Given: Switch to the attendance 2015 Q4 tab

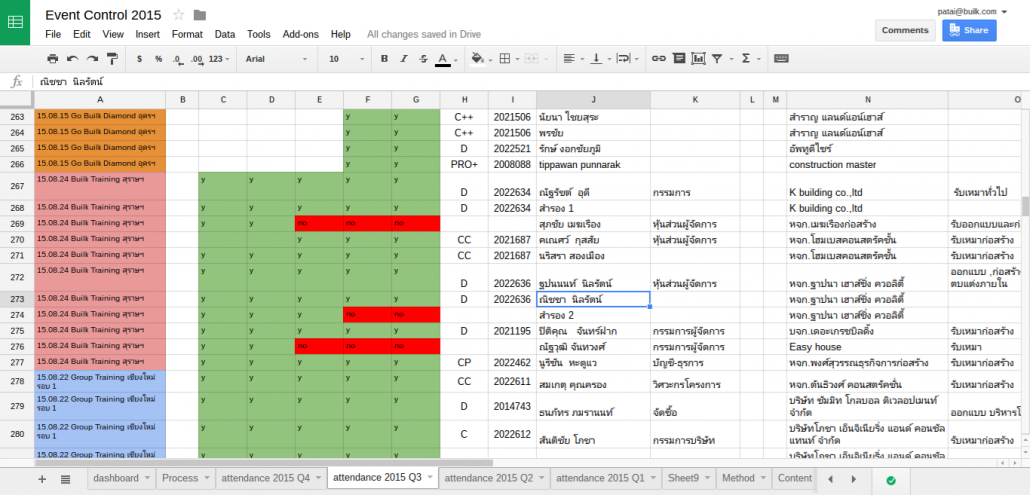Looking at the screenshot, I should (265, 478).
